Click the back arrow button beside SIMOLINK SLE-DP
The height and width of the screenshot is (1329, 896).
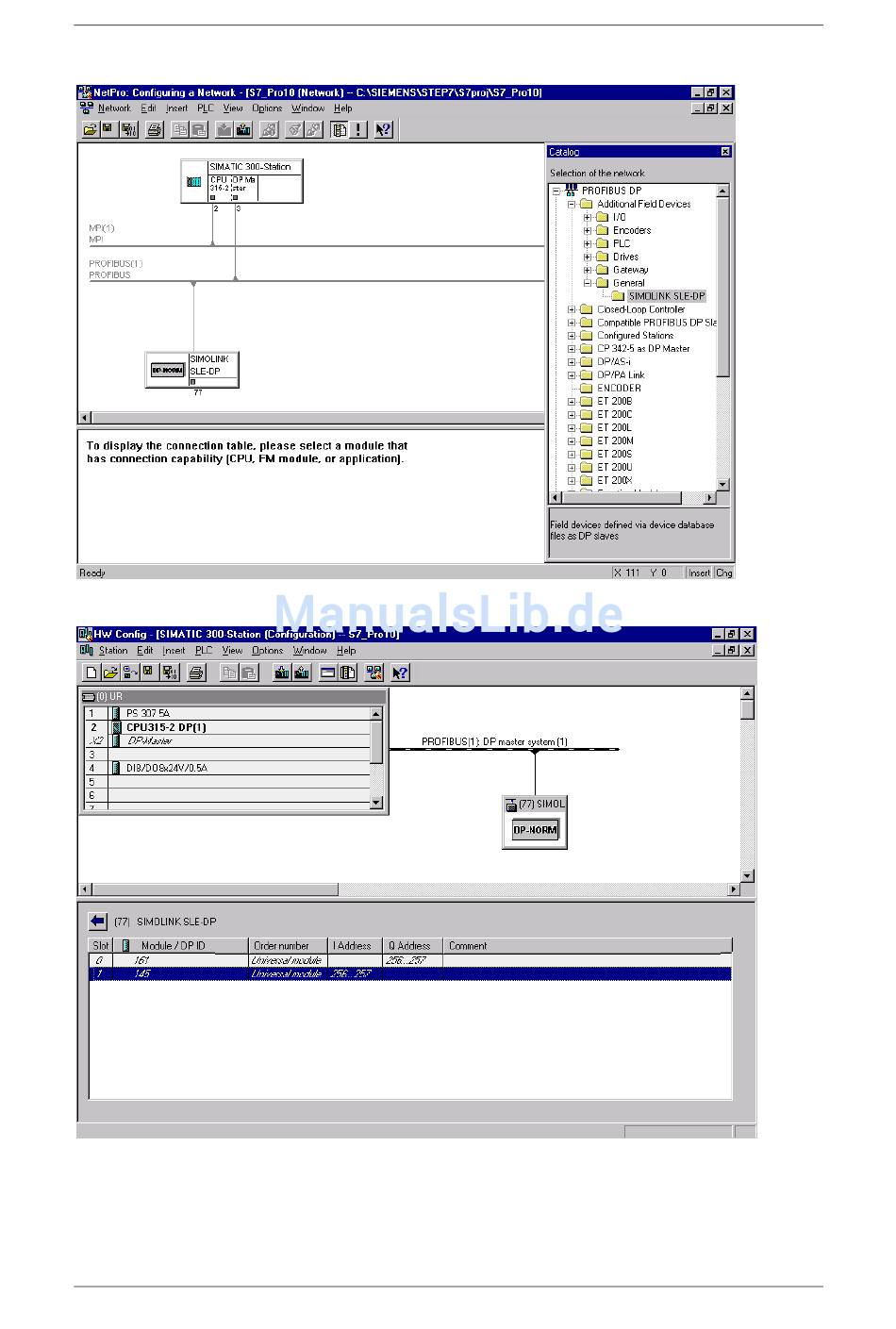[98, 922]
